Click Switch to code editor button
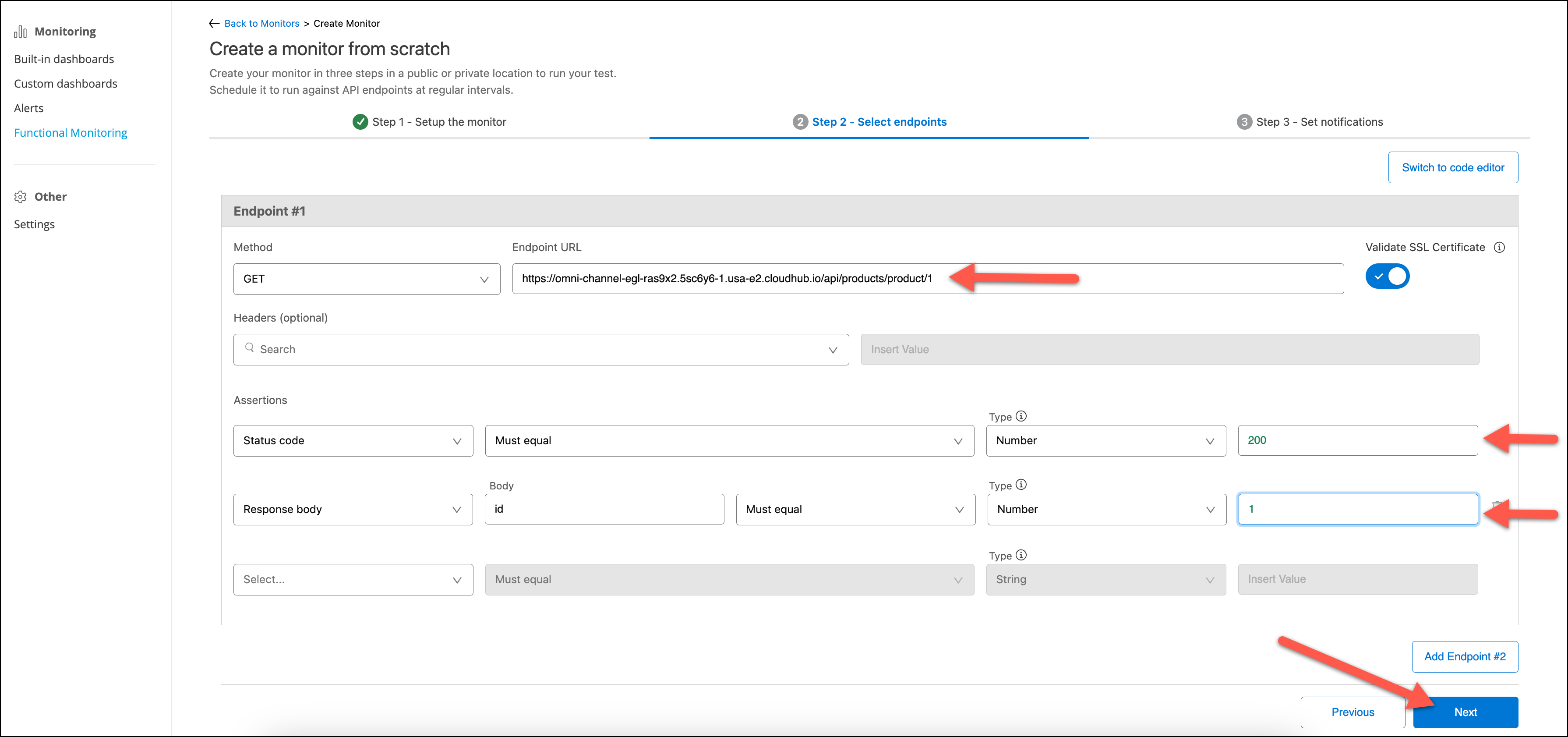The width and height of the screenshot is (1568, 737). pos(1452,167)
